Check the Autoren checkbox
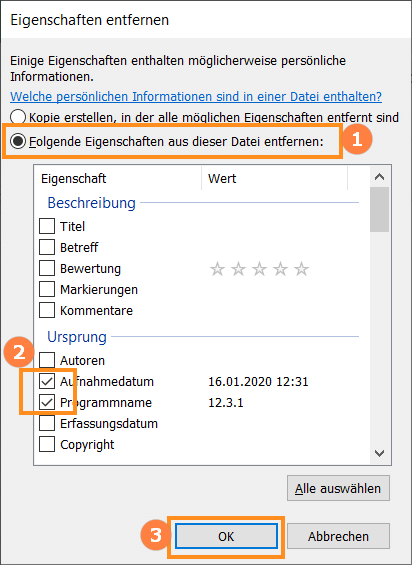412x565 pixels. (47, 360)
